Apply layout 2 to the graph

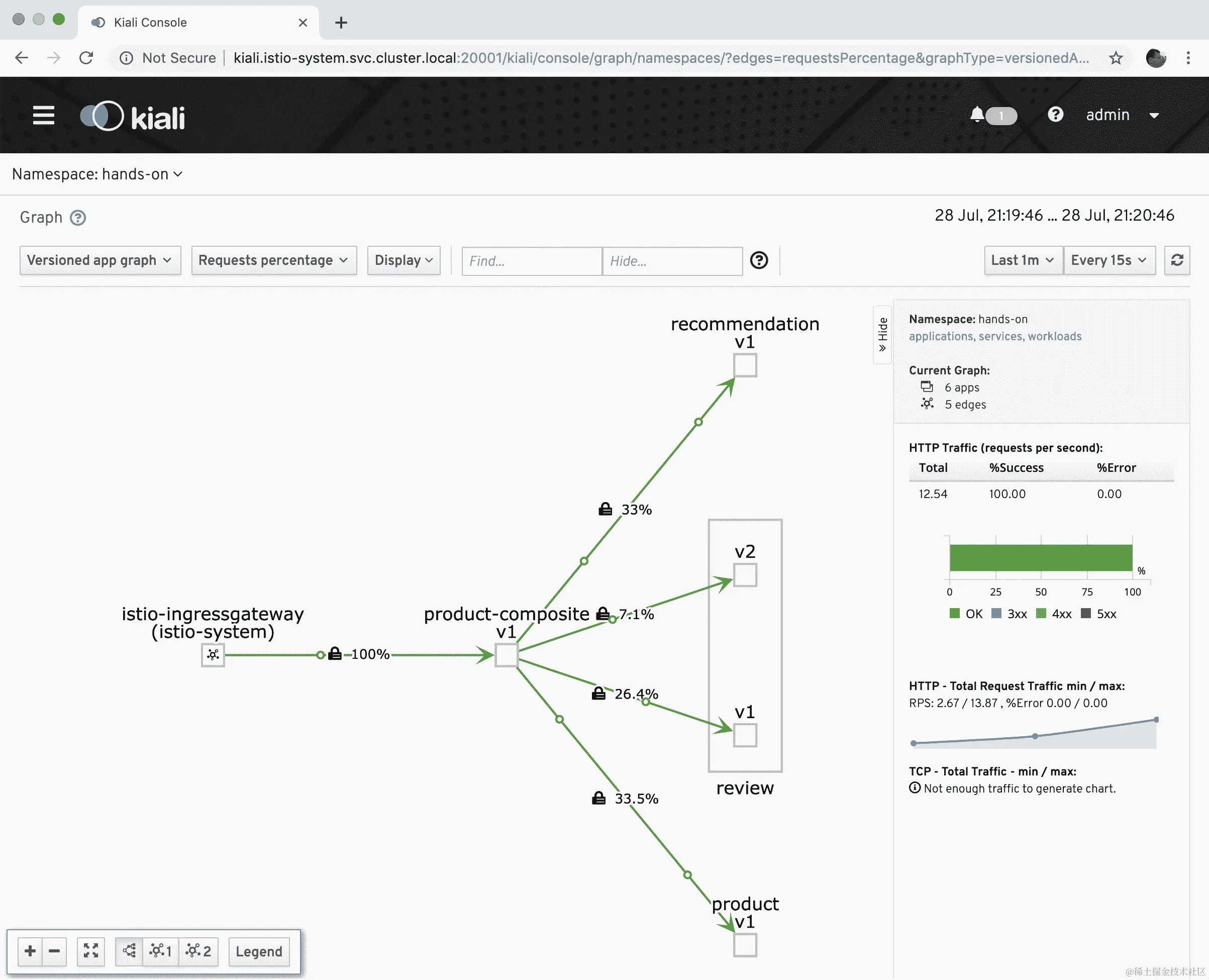(198, 951)
